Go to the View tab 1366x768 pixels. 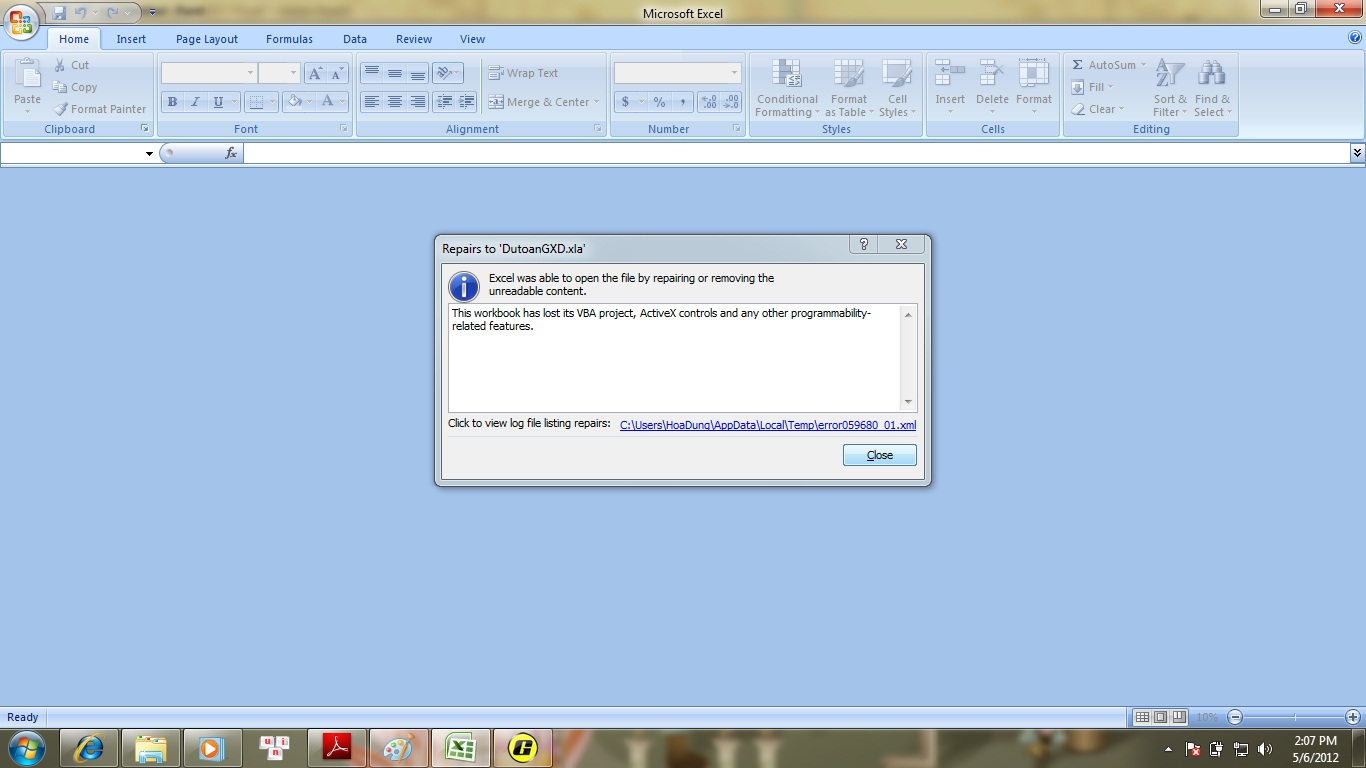pos(472,39)
